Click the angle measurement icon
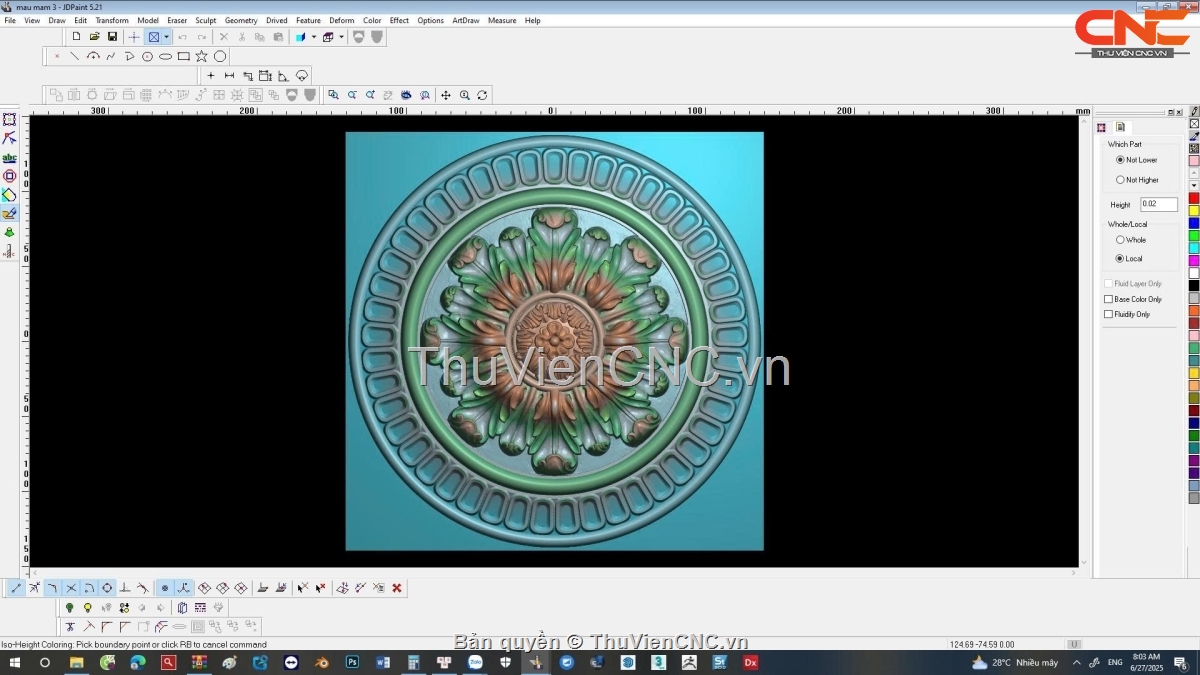The width and height of the screenshot is (1200, 675). [x=283, y=75]
